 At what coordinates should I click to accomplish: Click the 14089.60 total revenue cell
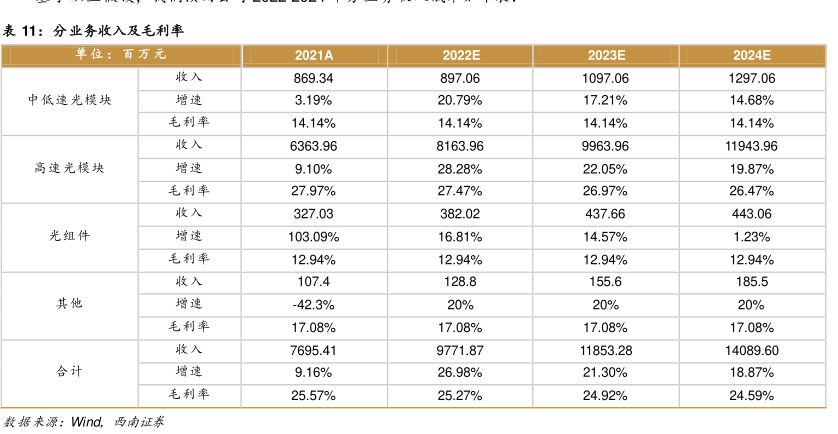(x=753, y=350)
